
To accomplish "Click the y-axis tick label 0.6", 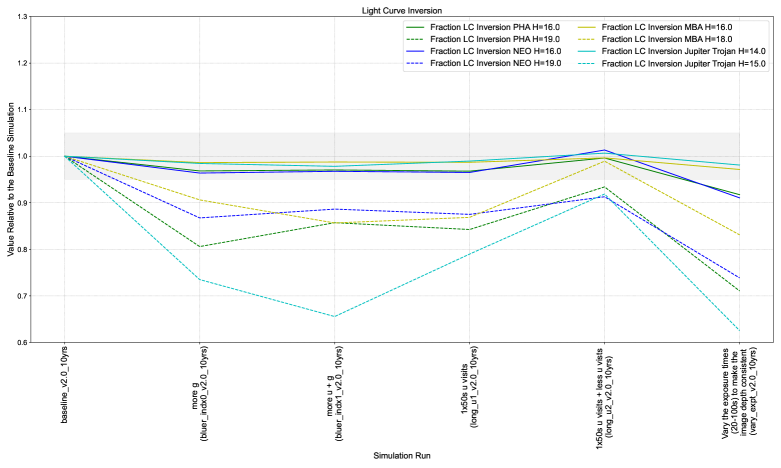I will pyautogui.click(x=21, y=343).
